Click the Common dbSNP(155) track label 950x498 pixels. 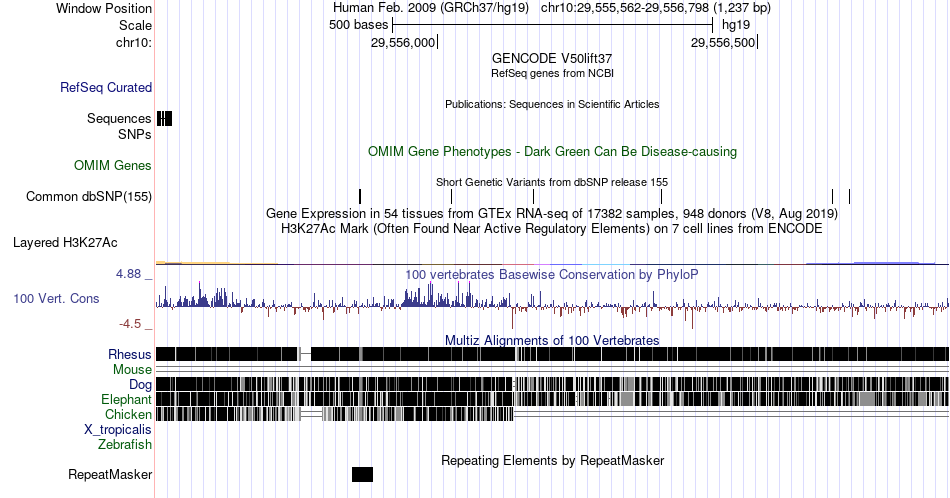tap(89, 196)
